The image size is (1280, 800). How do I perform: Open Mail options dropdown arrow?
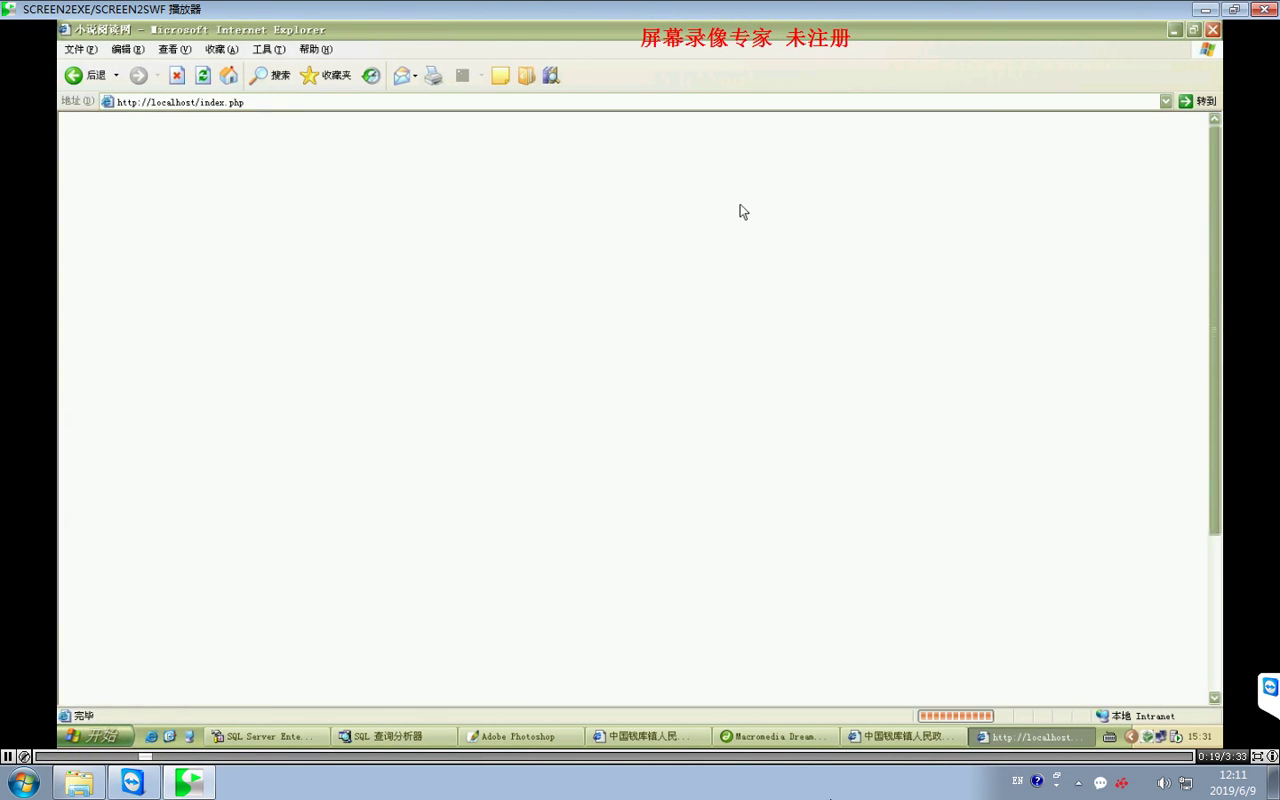coord(415,76)
